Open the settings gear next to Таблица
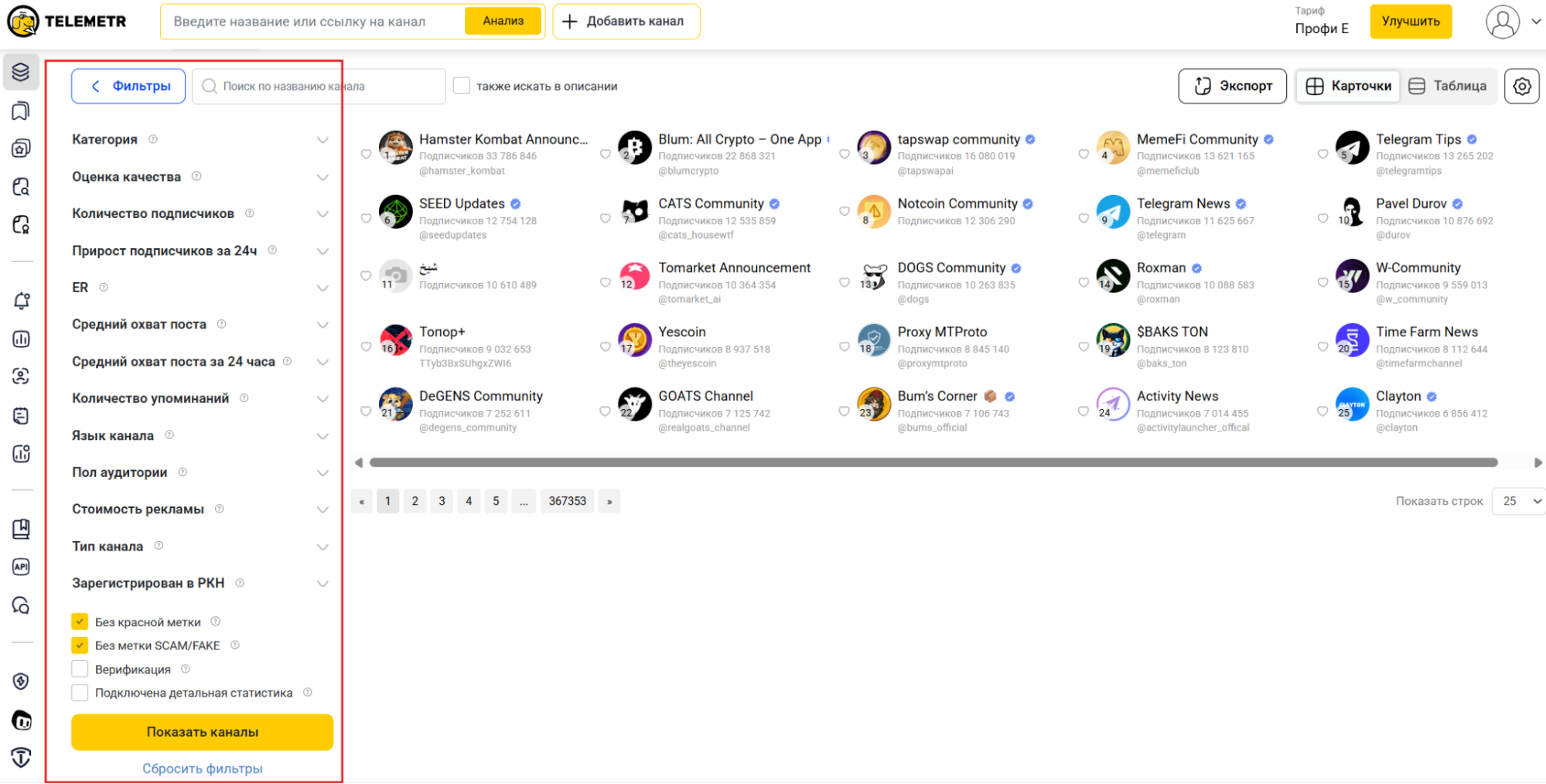The height and width of the screenshot is (784, 1546). 1521,86
